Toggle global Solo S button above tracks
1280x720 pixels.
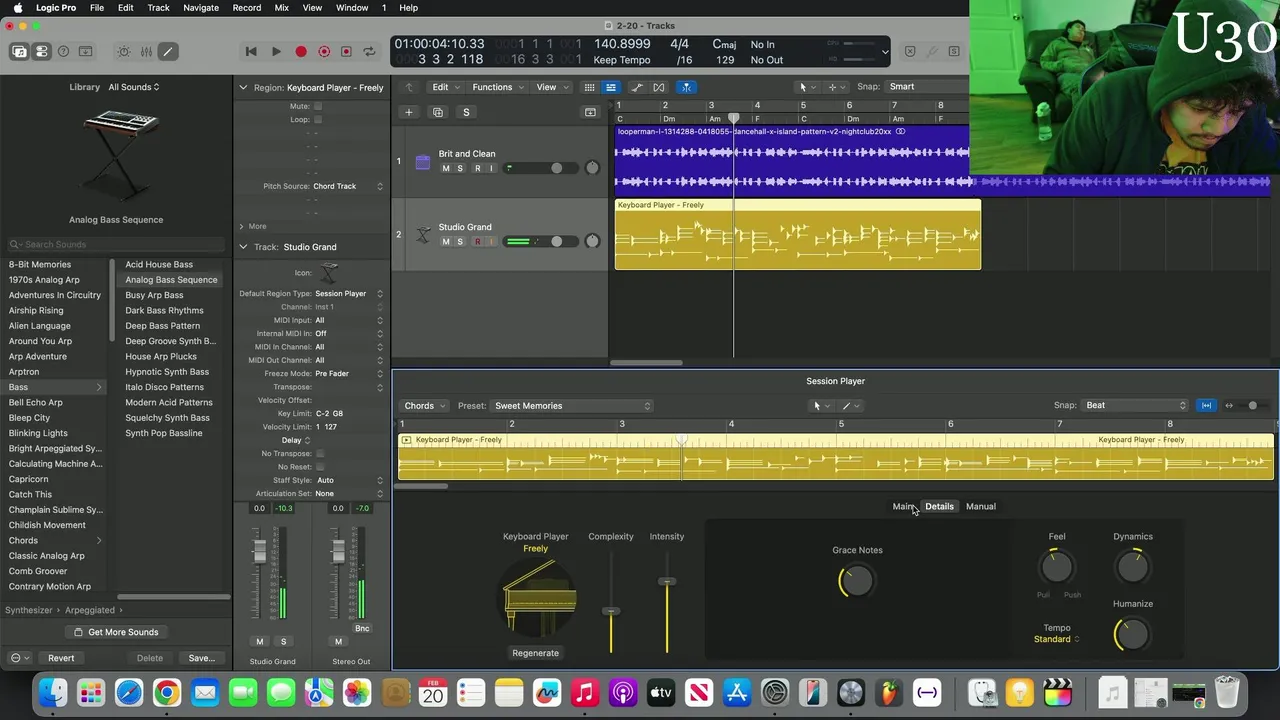click(466, 112)
